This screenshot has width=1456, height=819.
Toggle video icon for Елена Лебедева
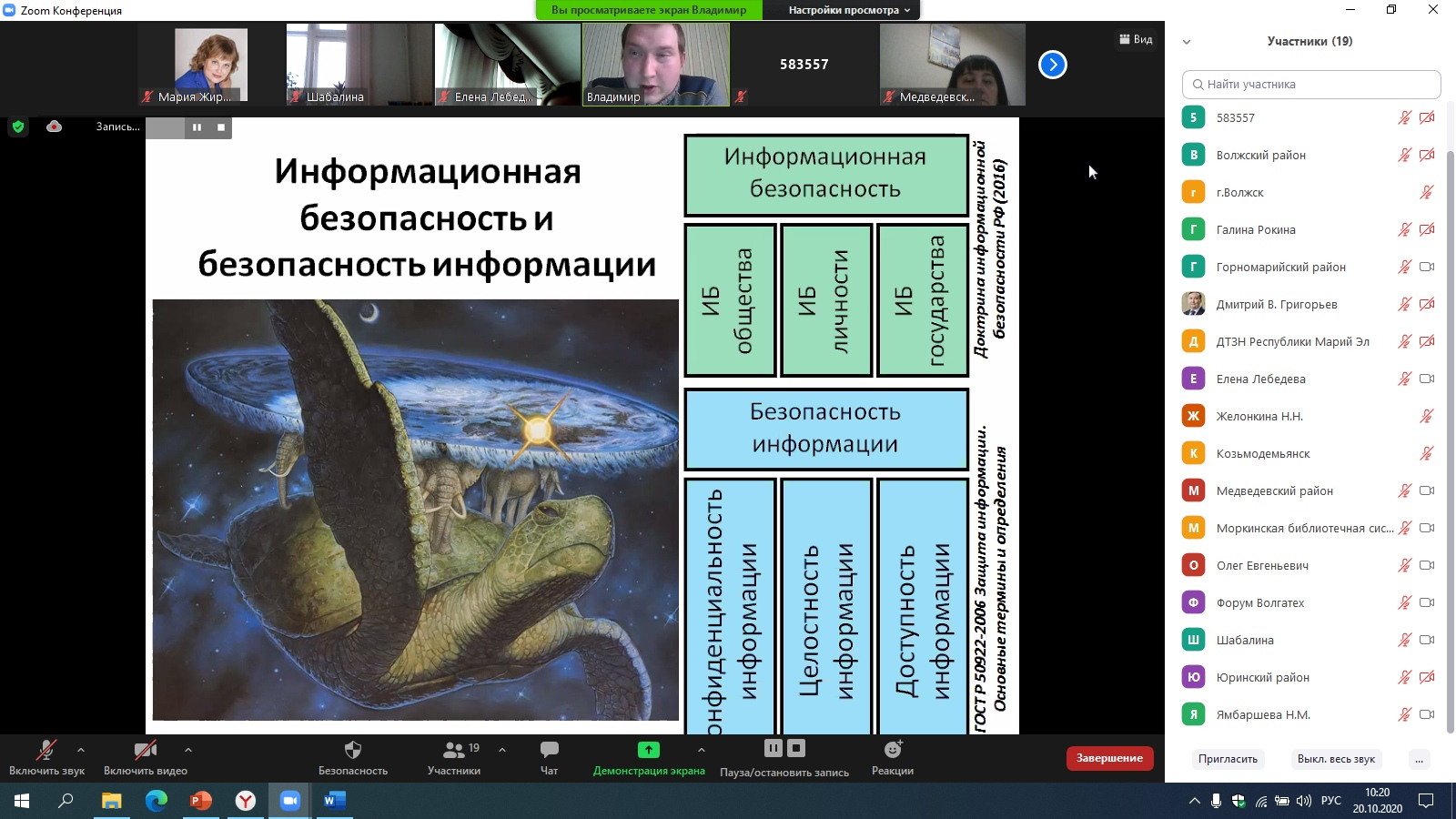(x=1427, y=379)
